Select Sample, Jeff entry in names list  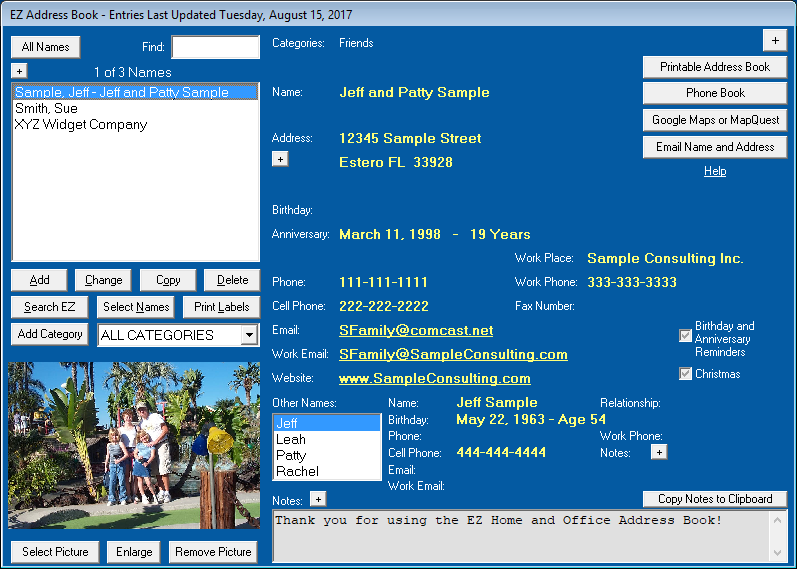pos(135,92)
